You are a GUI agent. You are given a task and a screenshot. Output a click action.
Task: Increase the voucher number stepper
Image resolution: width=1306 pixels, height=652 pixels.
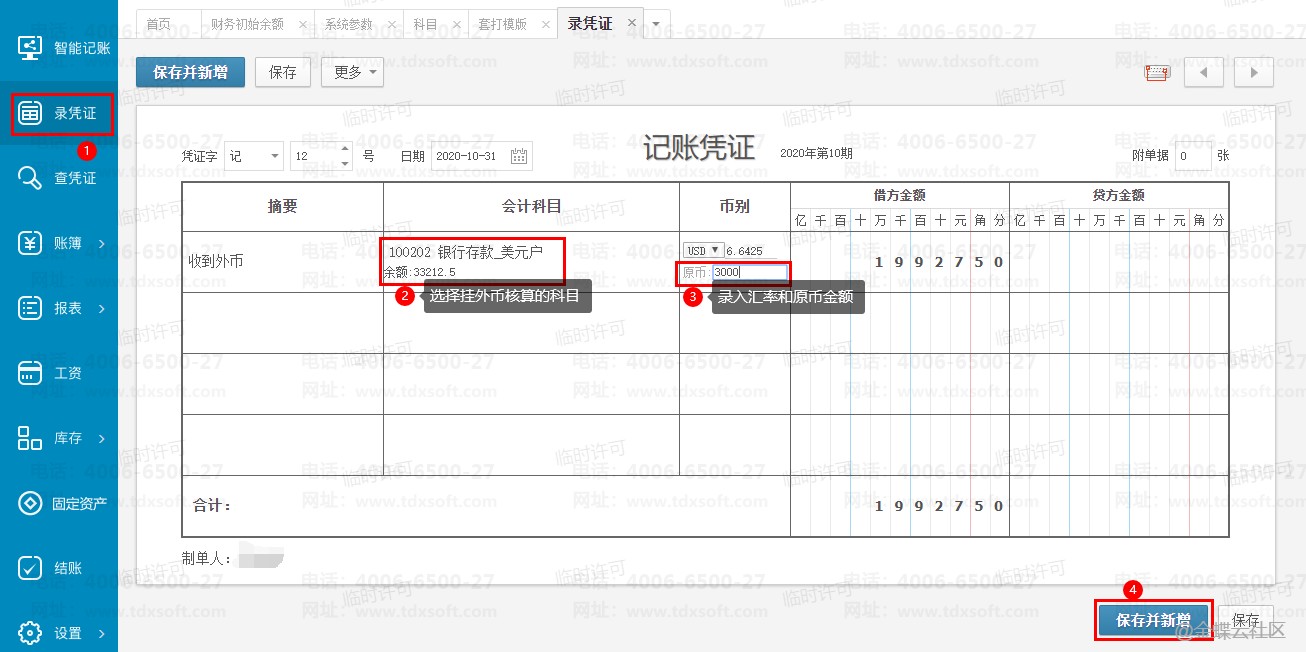coord(346,150)
